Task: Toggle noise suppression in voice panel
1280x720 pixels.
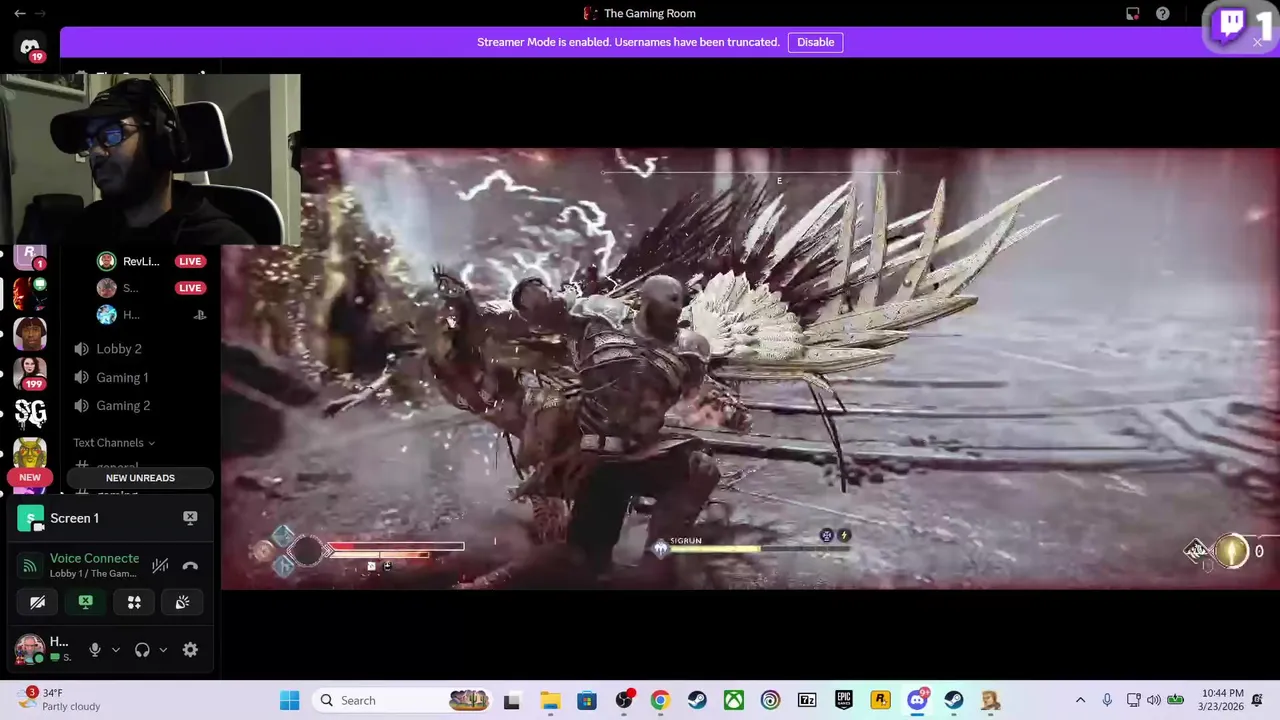Action: pyautogui.click(x=160, y=566)
